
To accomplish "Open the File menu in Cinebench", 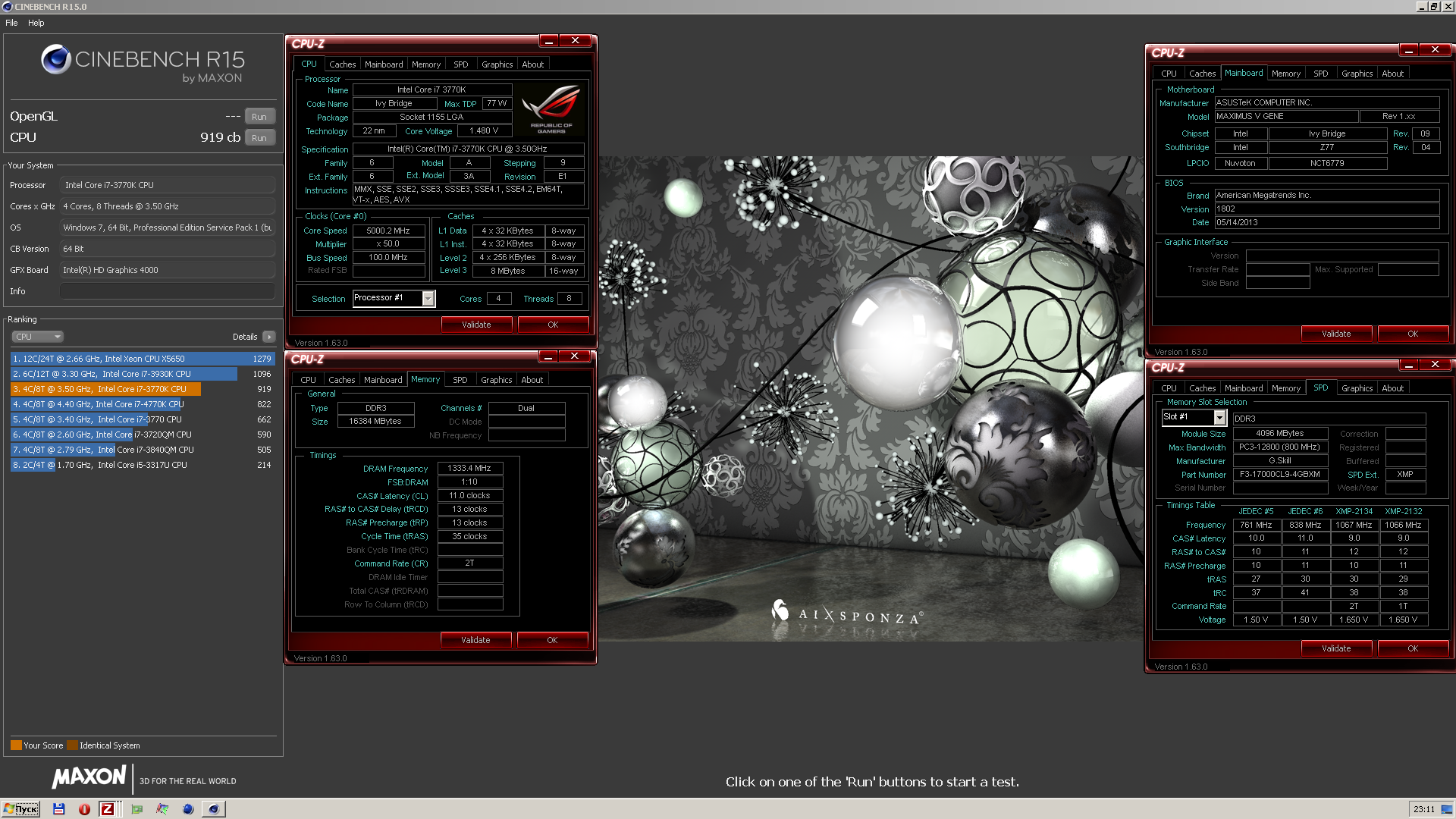I will point(11,23).
